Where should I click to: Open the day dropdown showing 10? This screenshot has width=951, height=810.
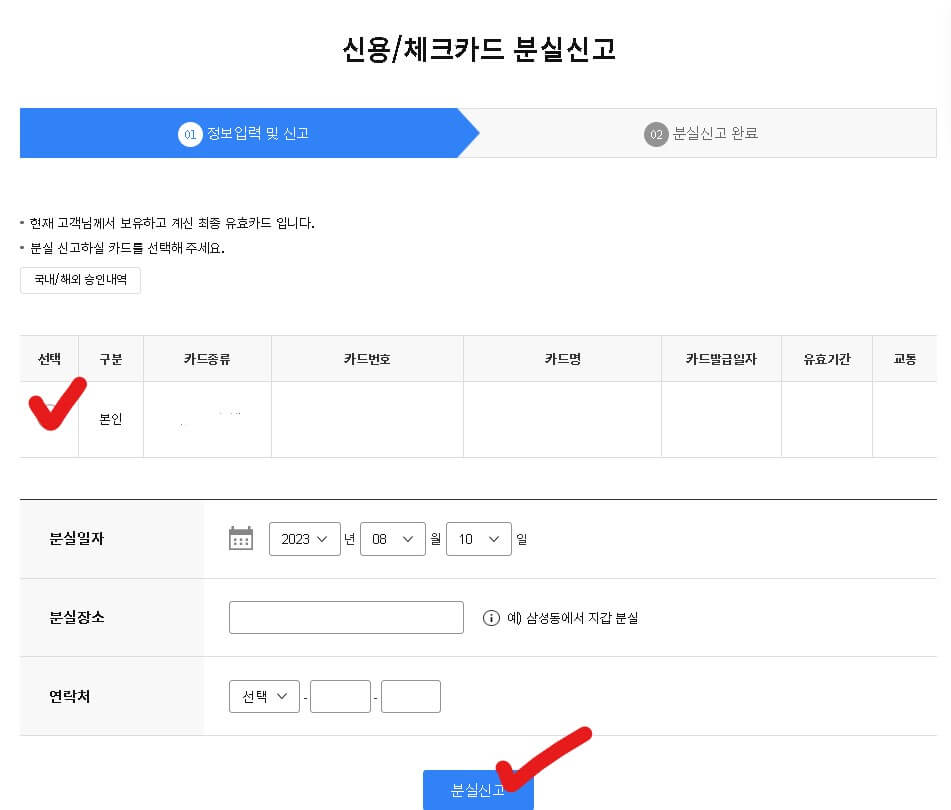tap(478, 538)
